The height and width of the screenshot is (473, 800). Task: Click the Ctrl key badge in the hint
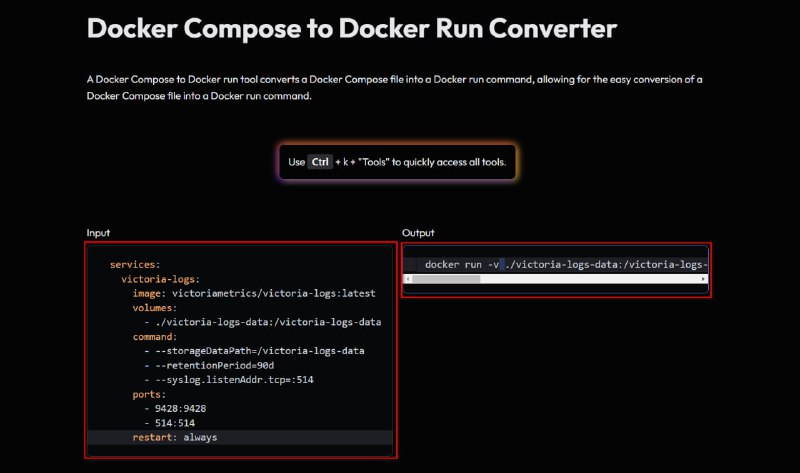320,162
